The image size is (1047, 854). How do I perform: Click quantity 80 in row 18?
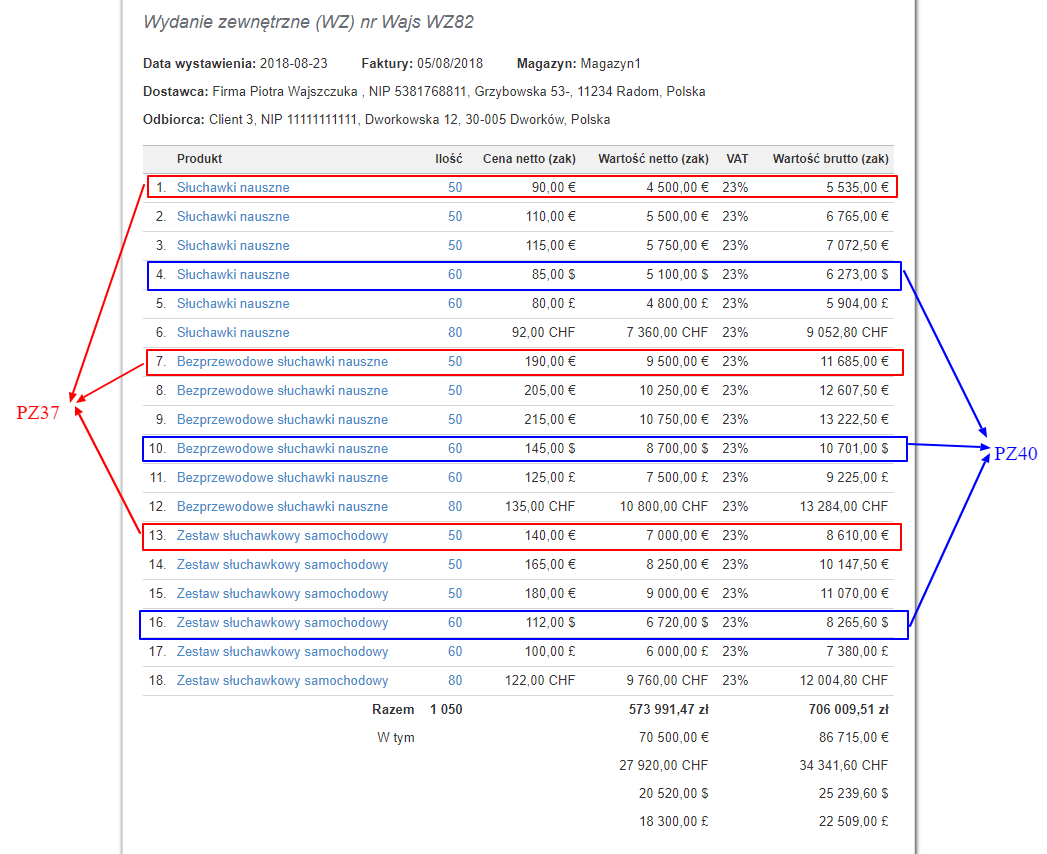click(455, 680)
